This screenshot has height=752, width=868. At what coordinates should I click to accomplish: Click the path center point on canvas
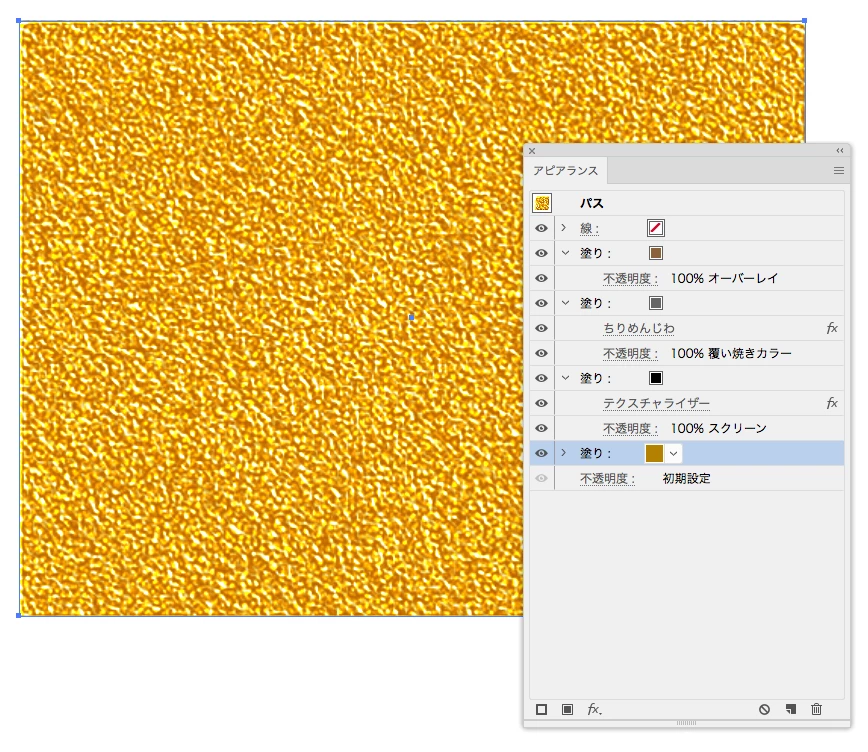point(411,317)
